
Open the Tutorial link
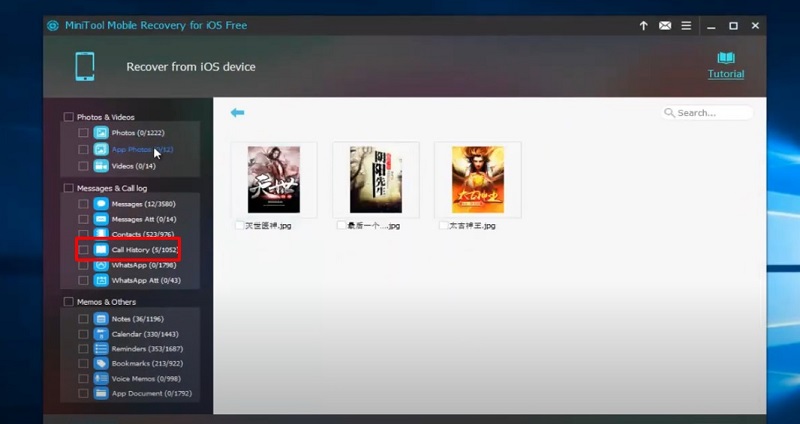coord(726,74)
